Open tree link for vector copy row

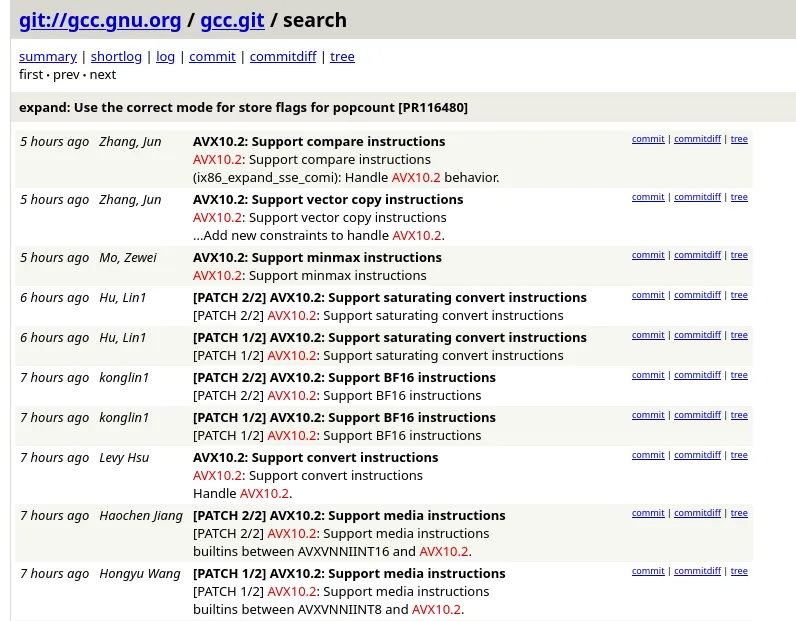pyautogui.click(x=739, y=197)
